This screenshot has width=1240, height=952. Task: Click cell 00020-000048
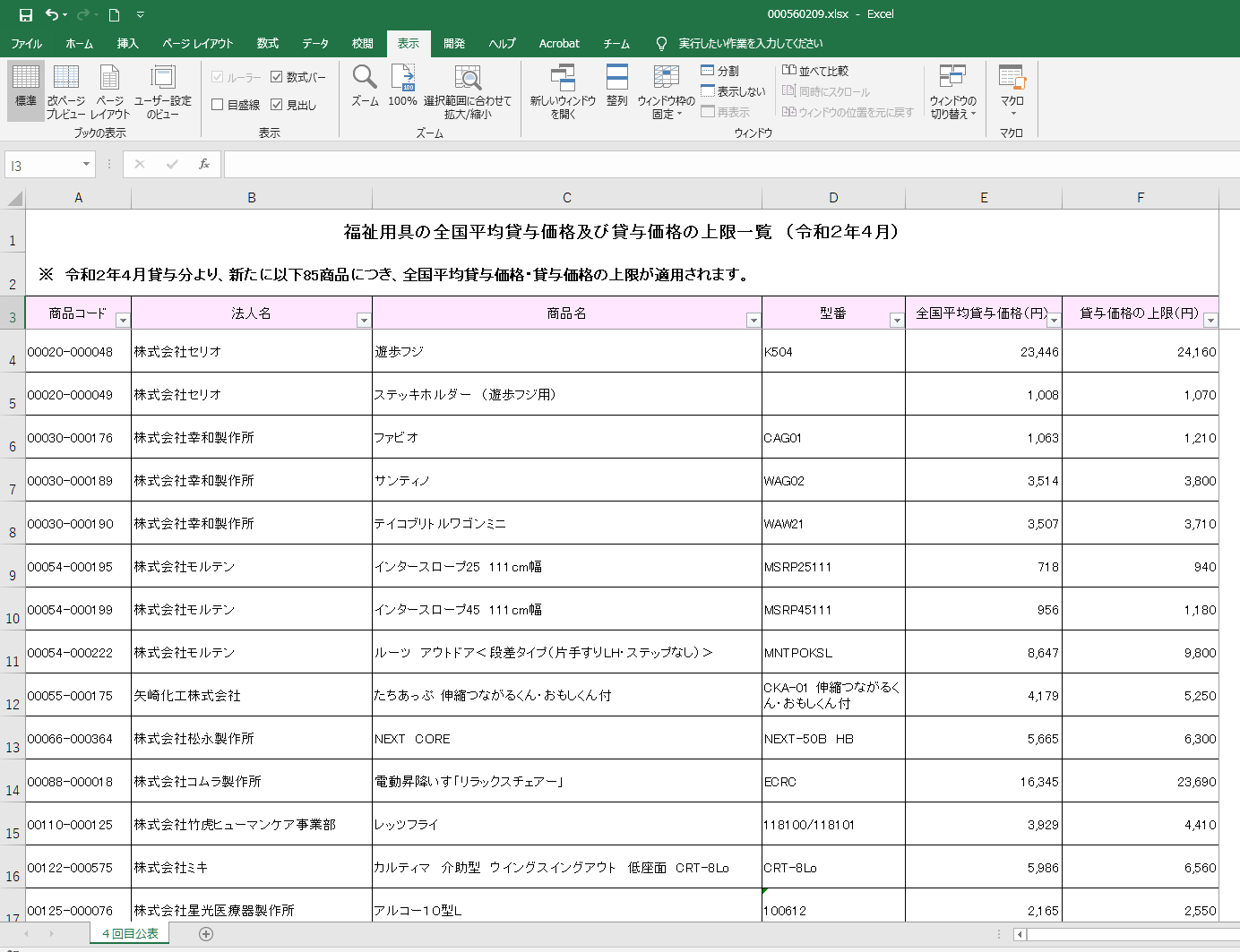tap(79, 351)
